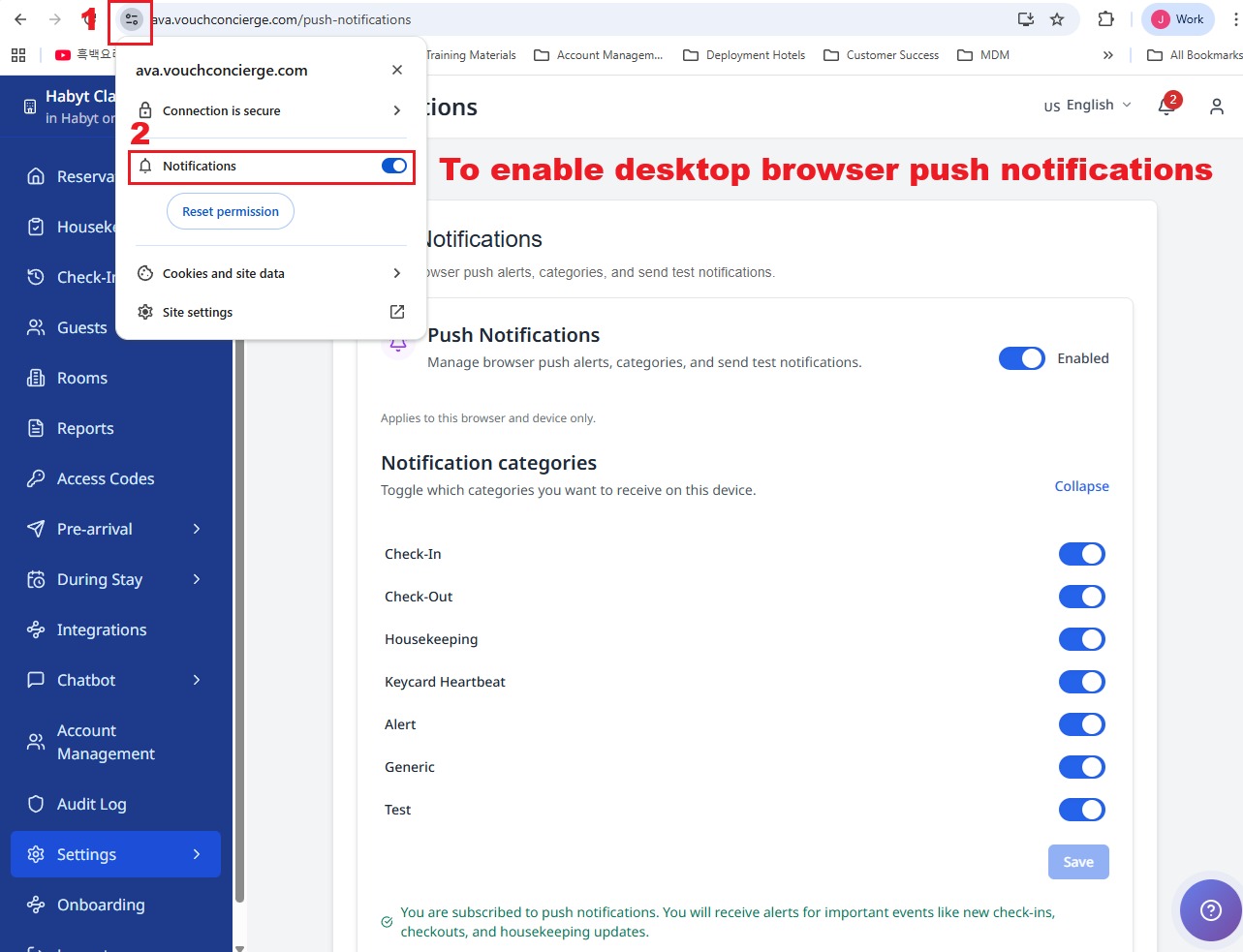Open Reports from the sidebar
1243x952 pixels.
[x=85, y=428]
